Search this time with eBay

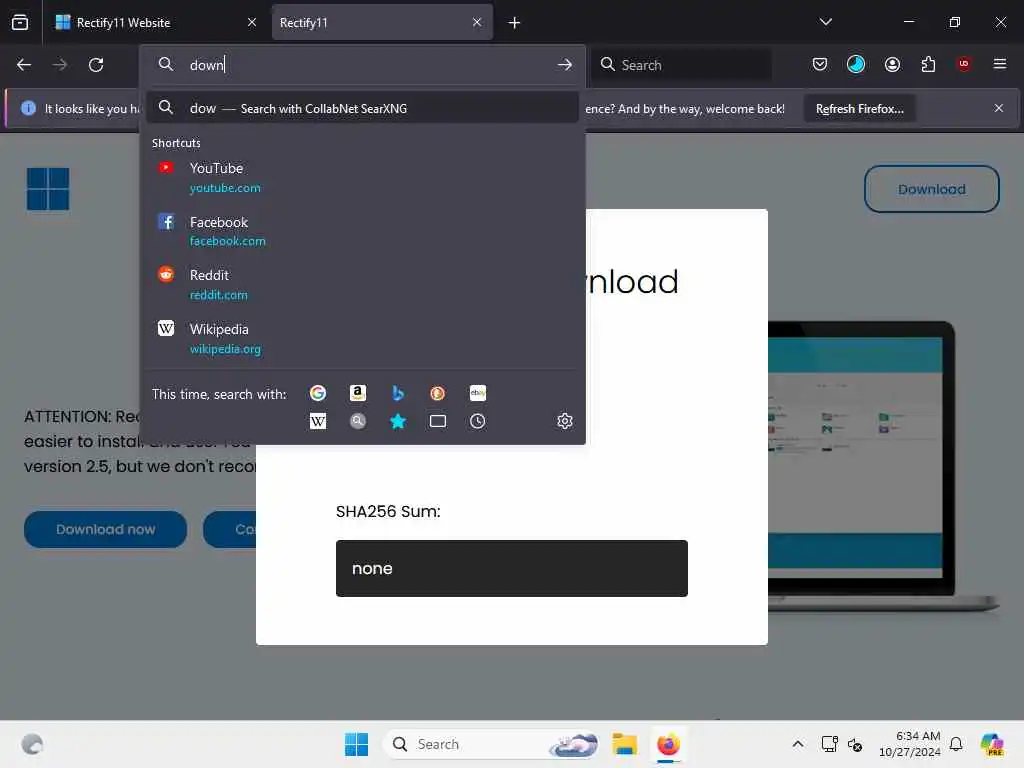[477, 393]
